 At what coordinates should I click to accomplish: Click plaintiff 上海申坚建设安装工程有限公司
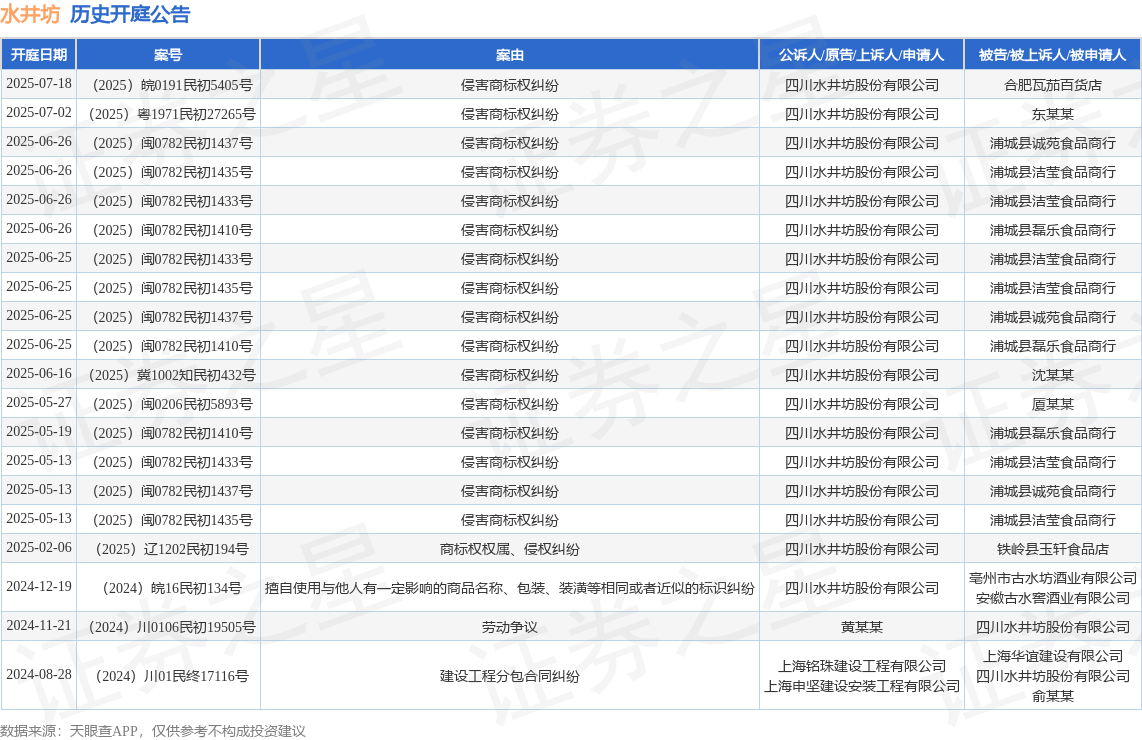tap(862, 686)
